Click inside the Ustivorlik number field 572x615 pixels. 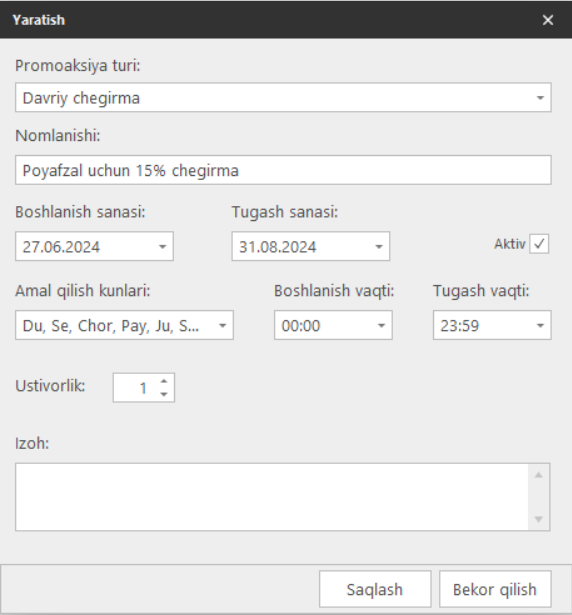coord(135,388)
